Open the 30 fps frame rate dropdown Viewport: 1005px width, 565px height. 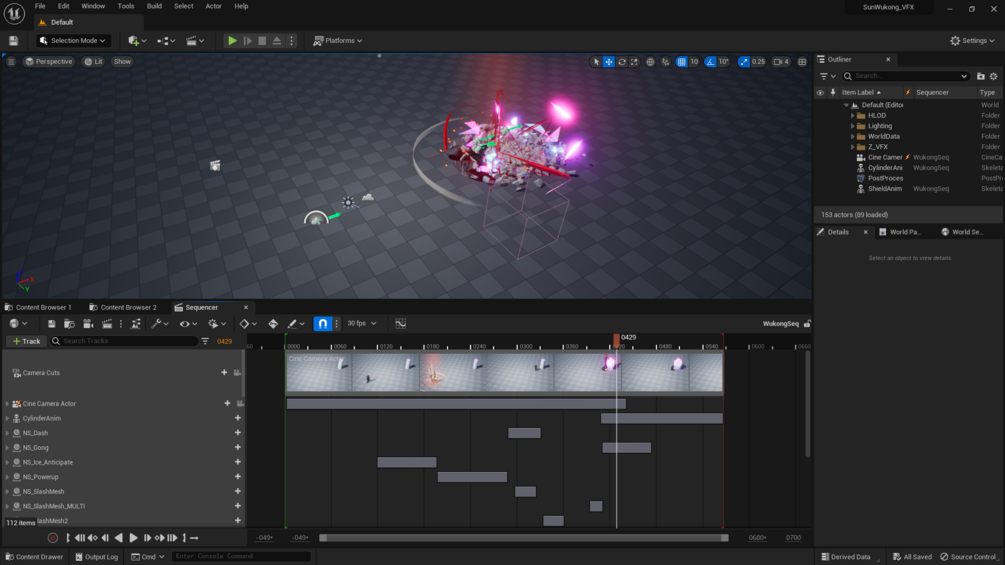[361, 323]
